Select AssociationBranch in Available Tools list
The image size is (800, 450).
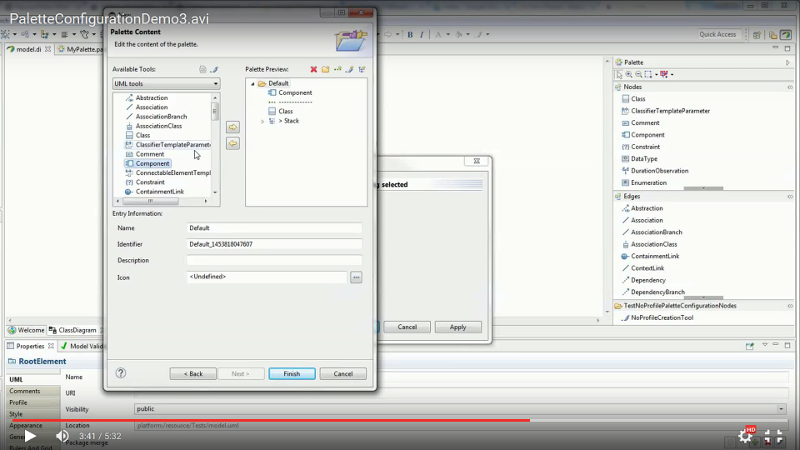point(161,116)
